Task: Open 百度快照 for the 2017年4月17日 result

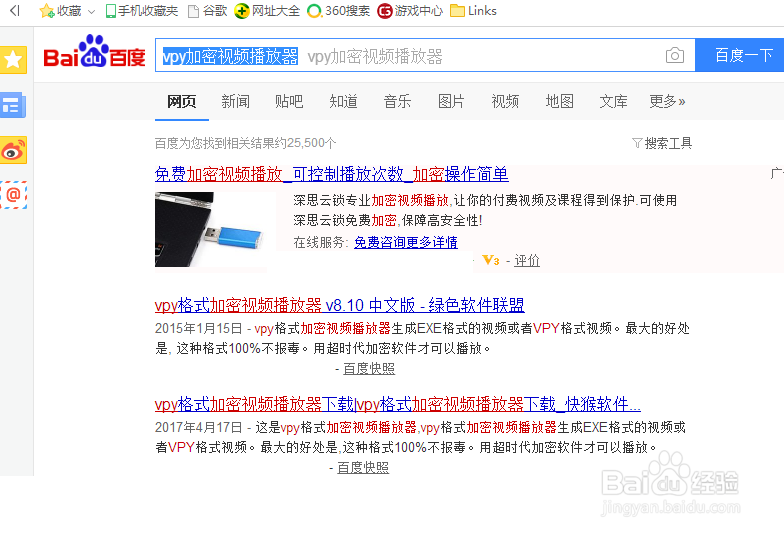Action: [363, 468]
